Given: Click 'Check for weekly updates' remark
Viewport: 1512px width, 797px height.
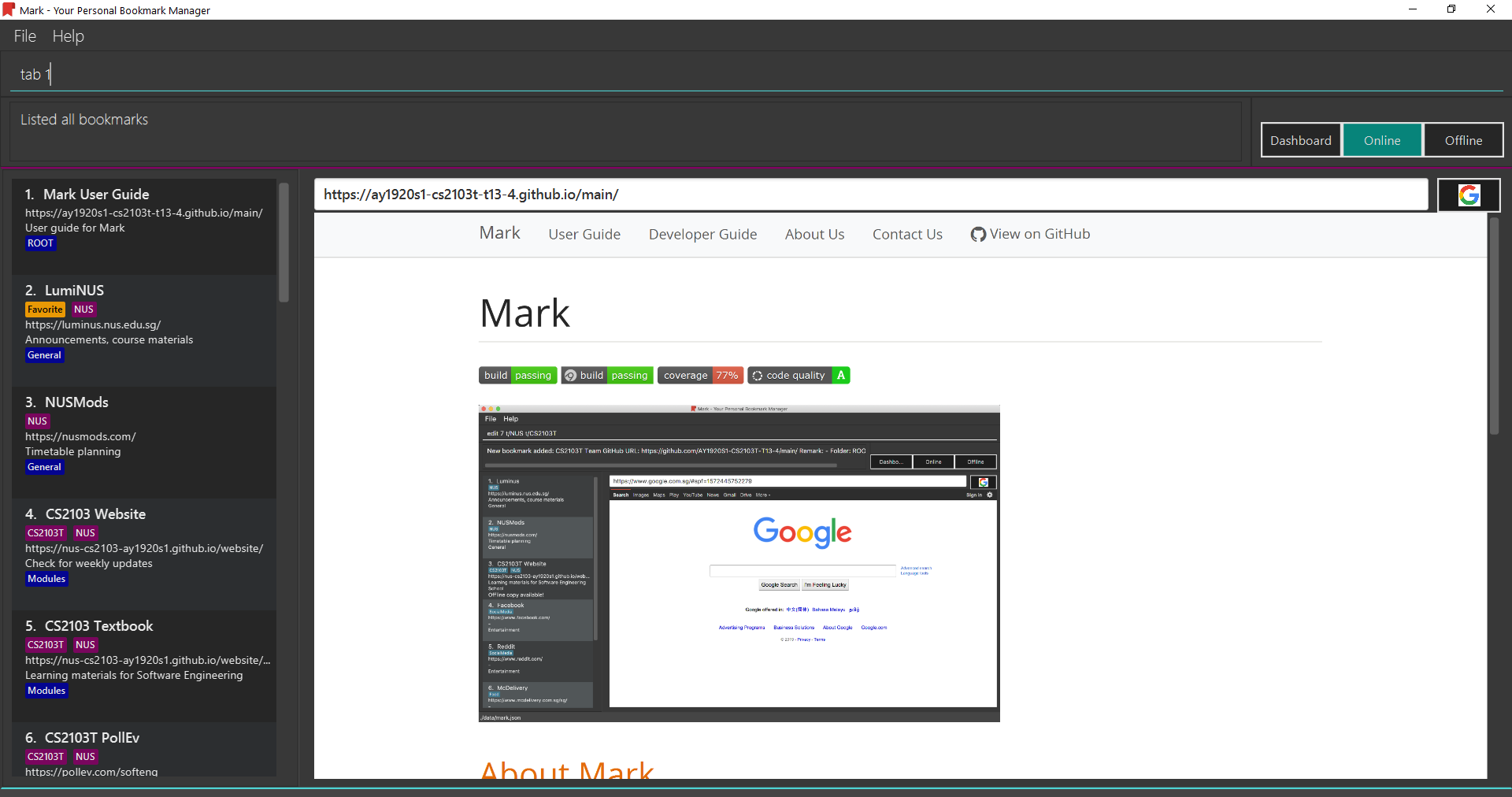Looking at the screenshot, I should click(x=89, y=564).
